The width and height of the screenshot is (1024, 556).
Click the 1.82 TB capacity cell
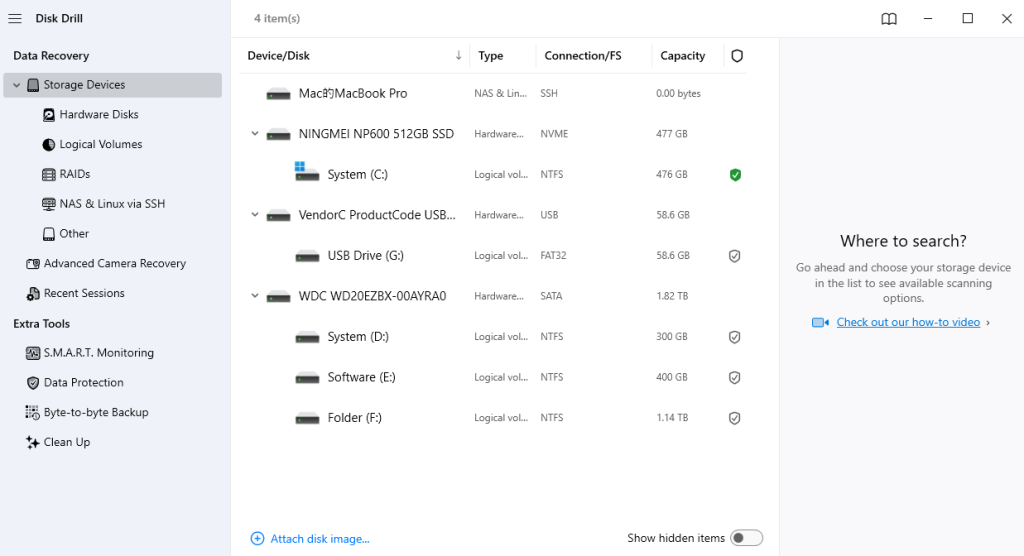[672, 296]
